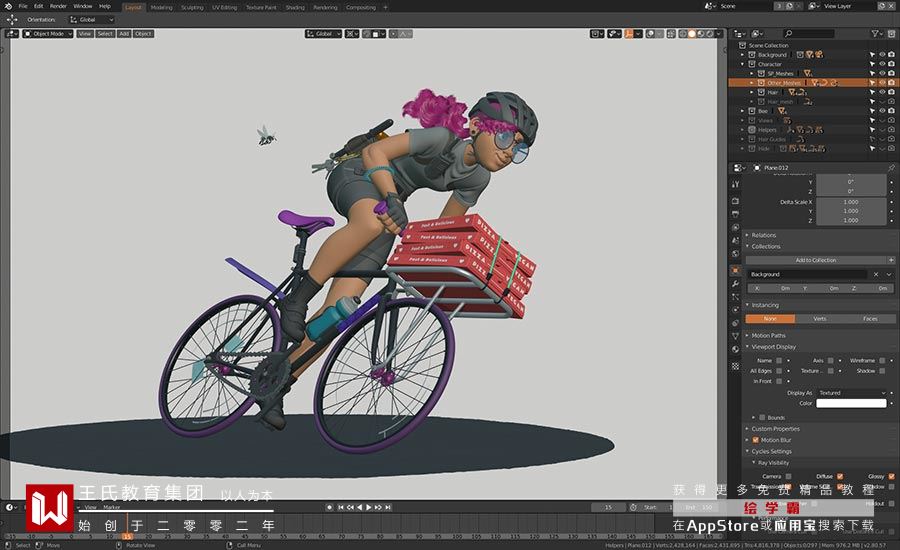Screen dimensions: 900x550
Task: Expand the Relations panel
Action: point(763,235)
